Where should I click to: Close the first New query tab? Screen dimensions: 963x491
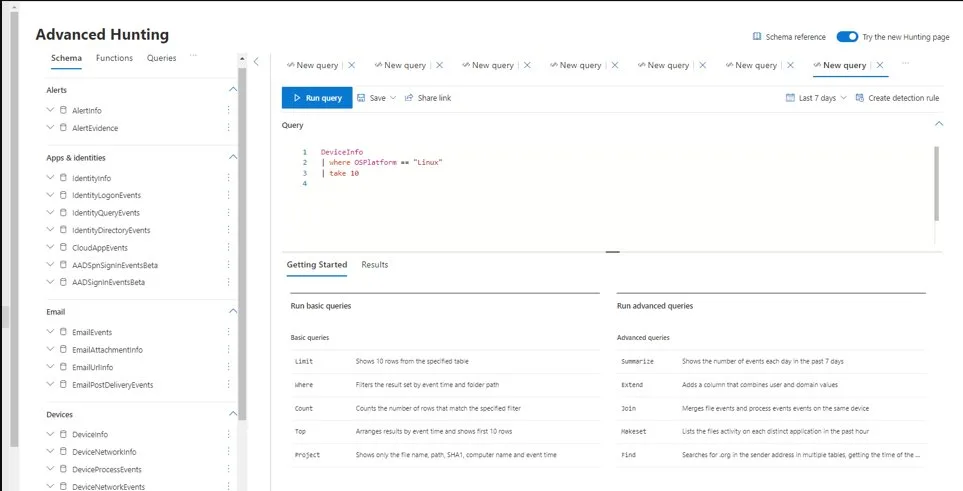click(351, 65)
